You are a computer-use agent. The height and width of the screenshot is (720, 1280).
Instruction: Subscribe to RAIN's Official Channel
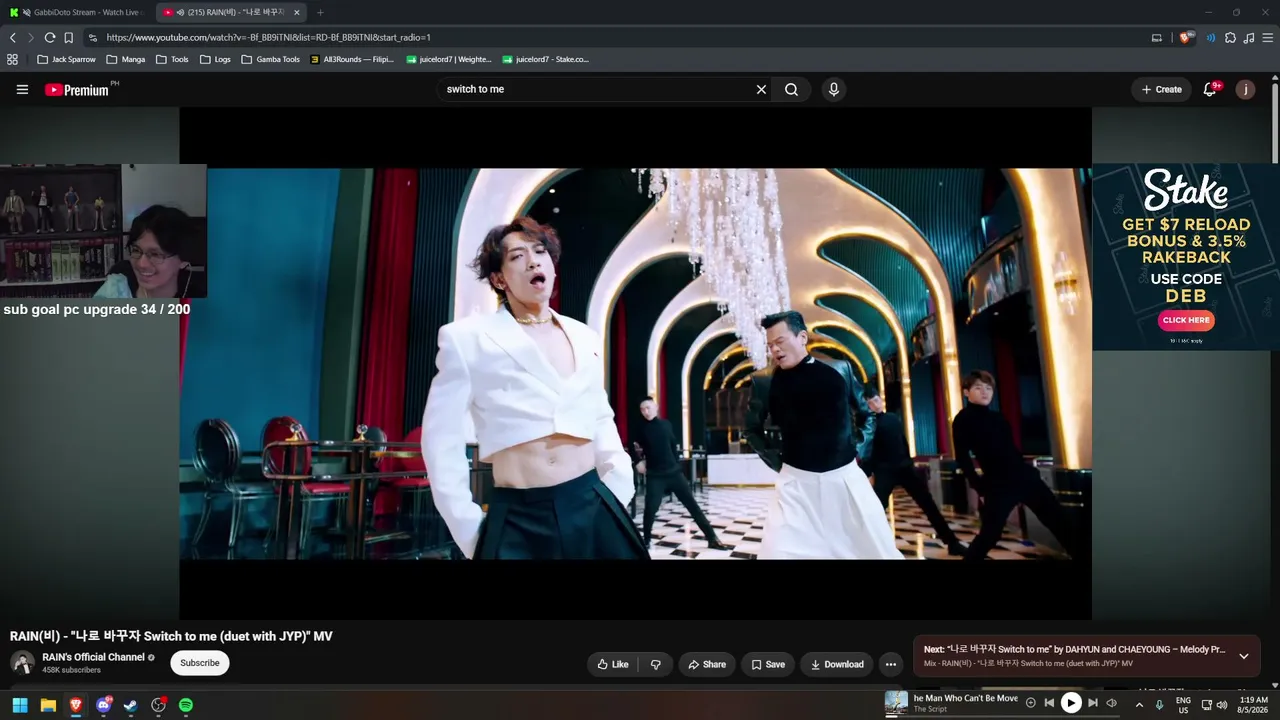[200, 663]
